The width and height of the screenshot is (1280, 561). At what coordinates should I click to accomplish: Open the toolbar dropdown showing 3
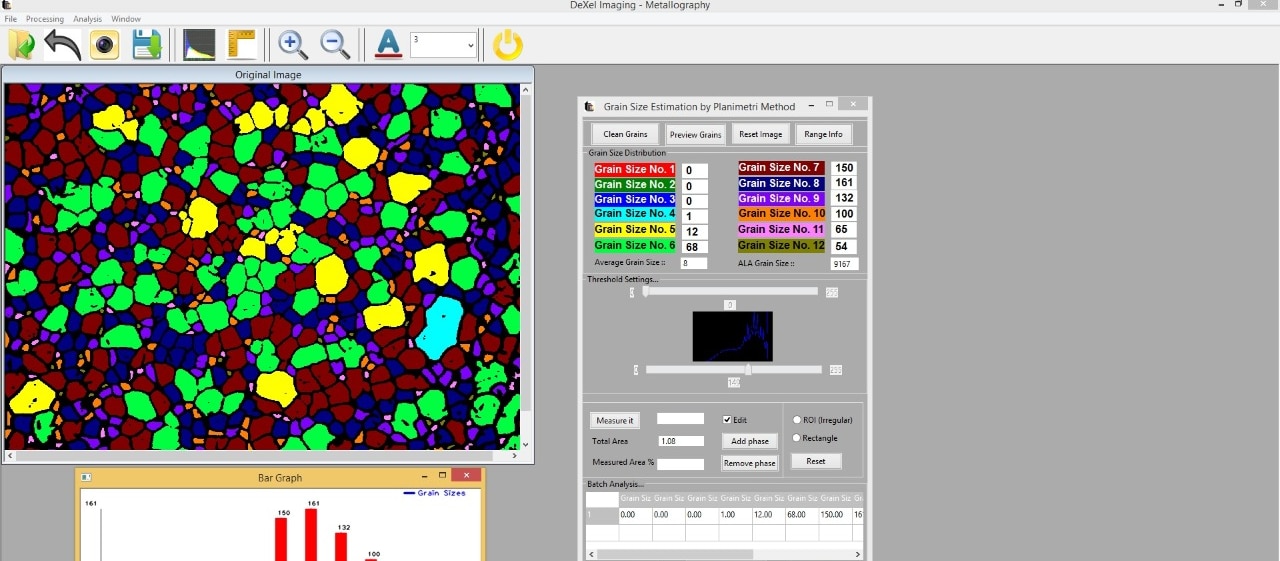pyautogui.click(x=443, y=44)
